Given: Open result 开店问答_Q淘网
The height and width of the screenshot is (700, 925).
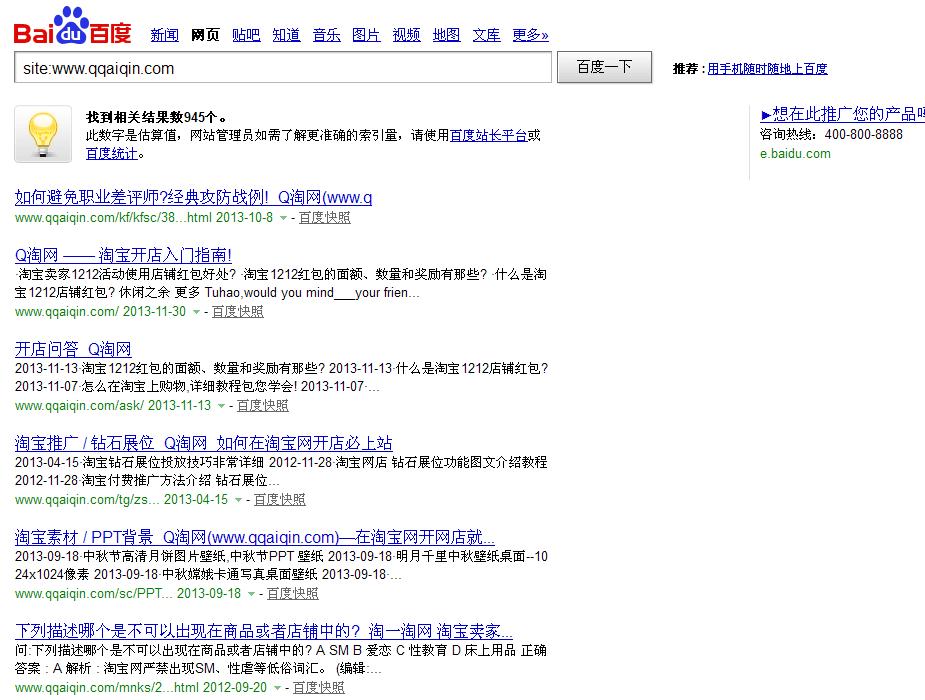Looking at the screenshot, I should tap(73, 349).
